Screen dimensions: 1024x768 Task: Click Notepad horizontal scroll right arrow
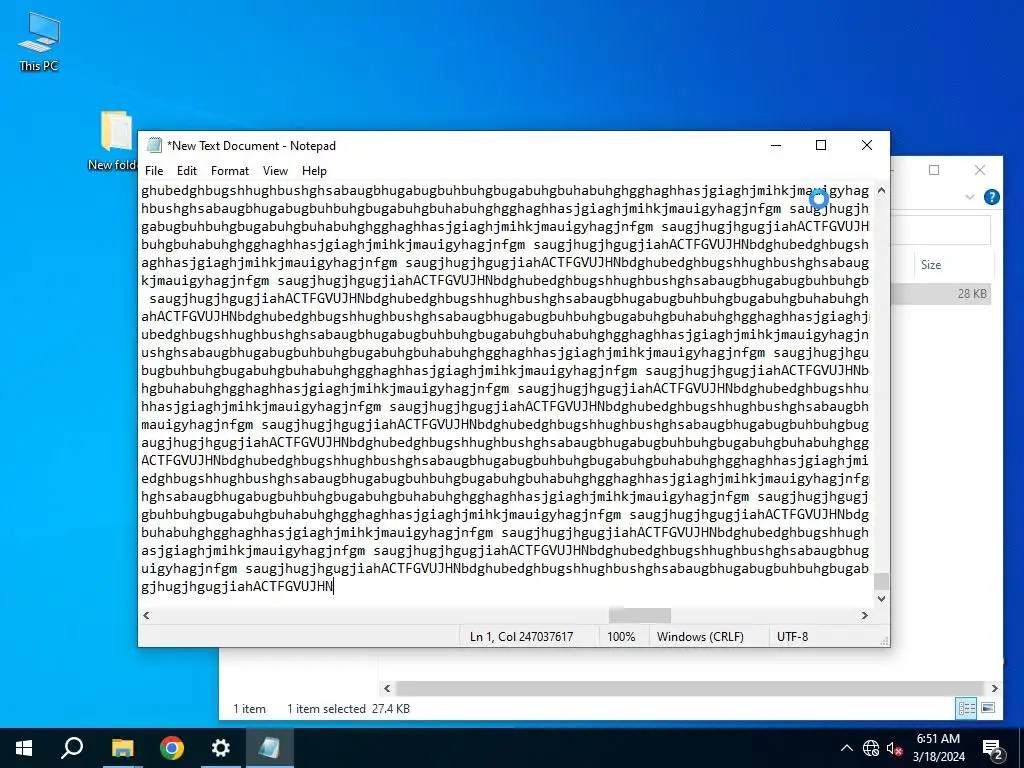pos(865,615)
